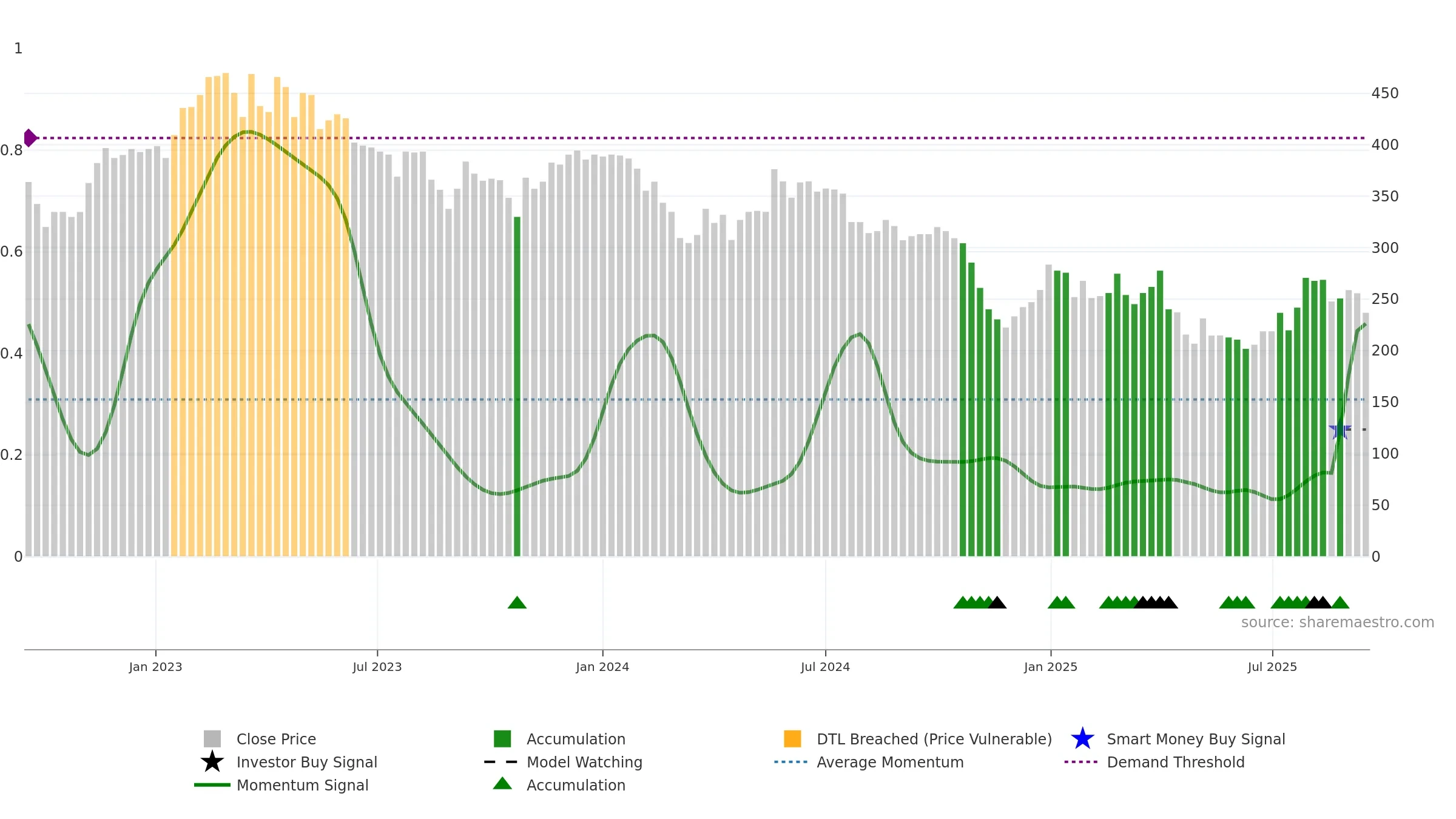
Task: Click the 450 right axis tick label
Action: point(1385,93)
